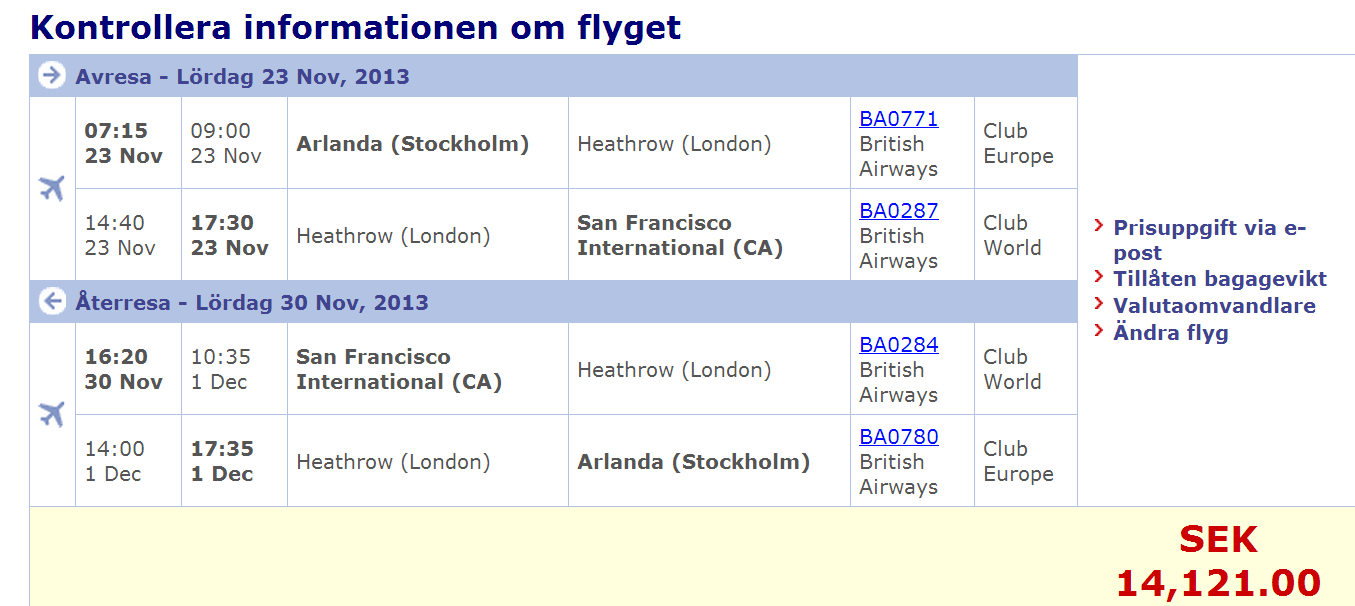Click the Återresa - Lördag 30 Nov header text
Screen dimensions: 1355x606
251,302
